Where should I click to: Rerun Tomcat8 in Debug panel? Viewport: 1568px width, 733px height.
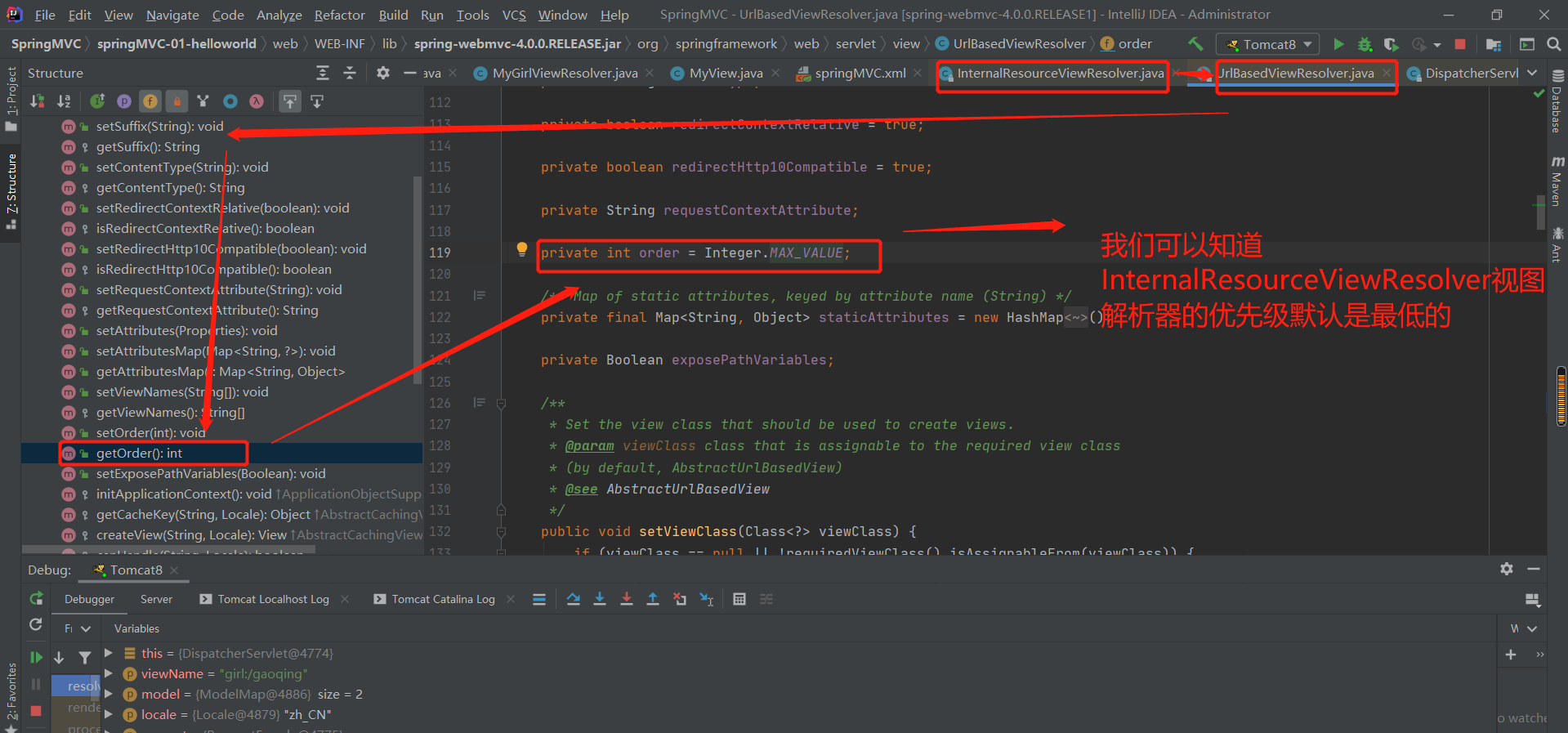coord(36,599)
